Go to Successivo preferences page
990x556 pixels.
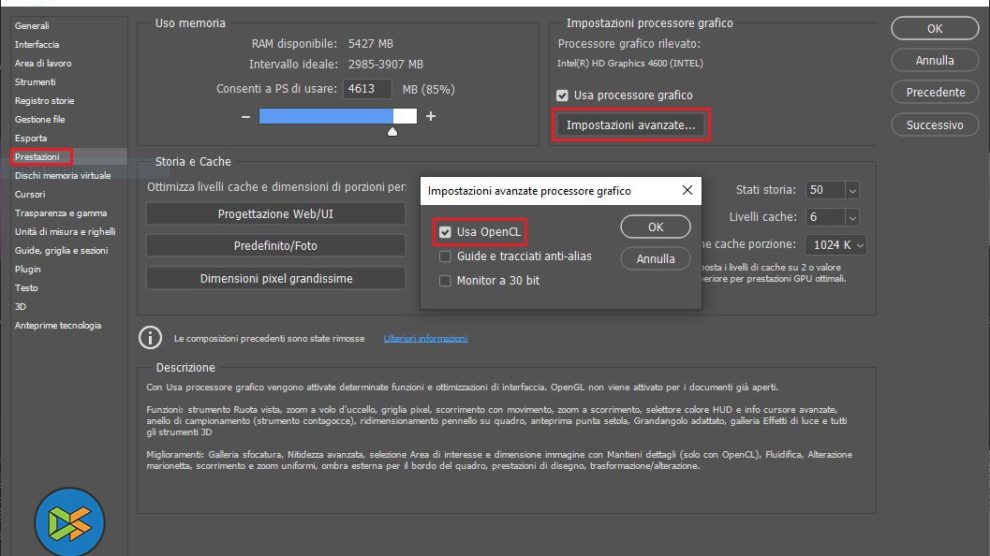(x=935, y=125)
